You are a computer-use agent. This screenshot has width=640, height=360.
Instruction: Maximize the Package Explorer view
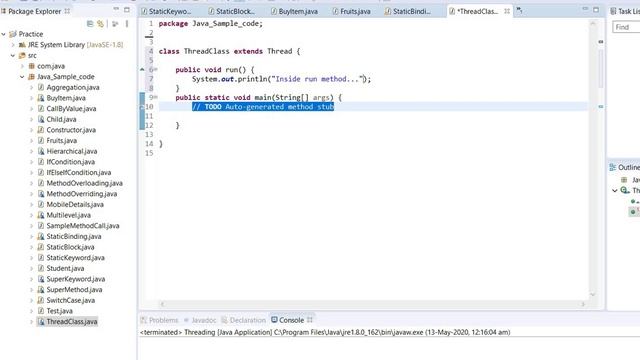127,9
